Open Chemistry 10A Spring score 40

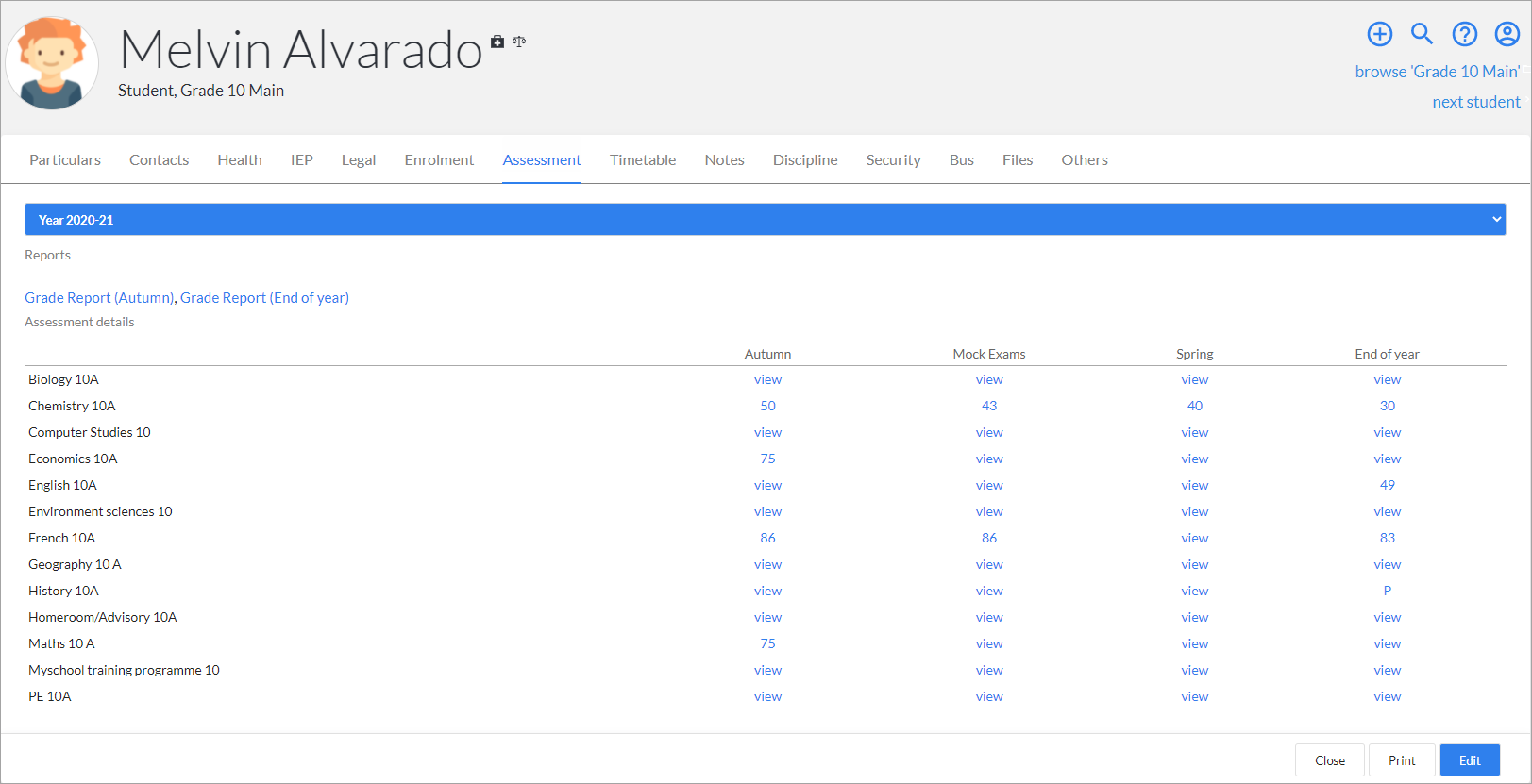[x=1195, y=406]
